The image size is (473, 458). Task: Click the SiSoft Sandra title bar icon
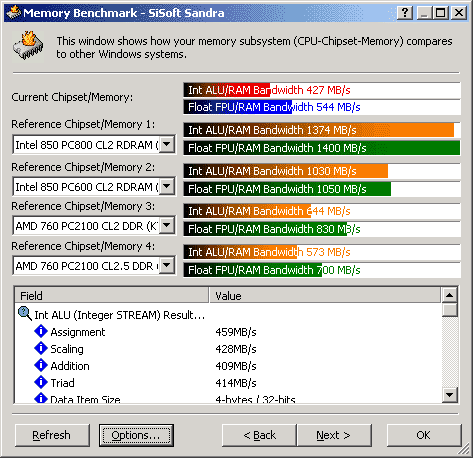click(13, 13)
